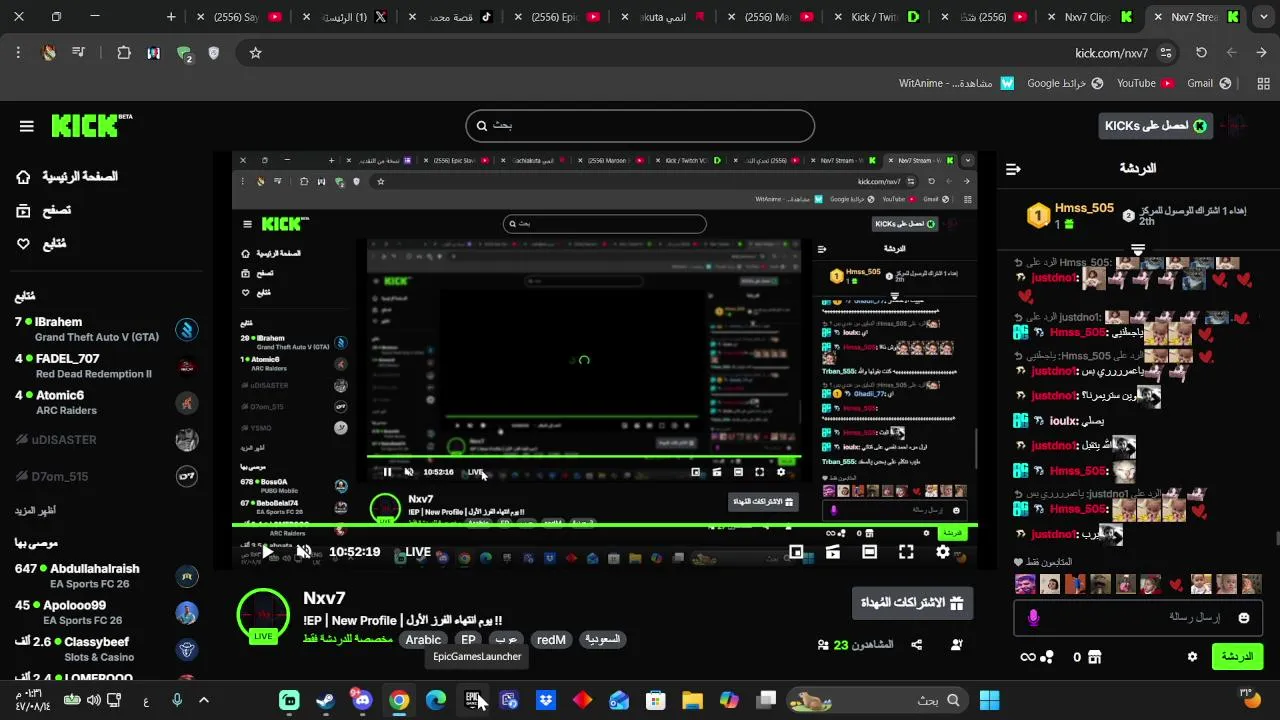The image size is (1280, 720).
Task: Launch Steam from the taskbar
Action: coord(325,700)
